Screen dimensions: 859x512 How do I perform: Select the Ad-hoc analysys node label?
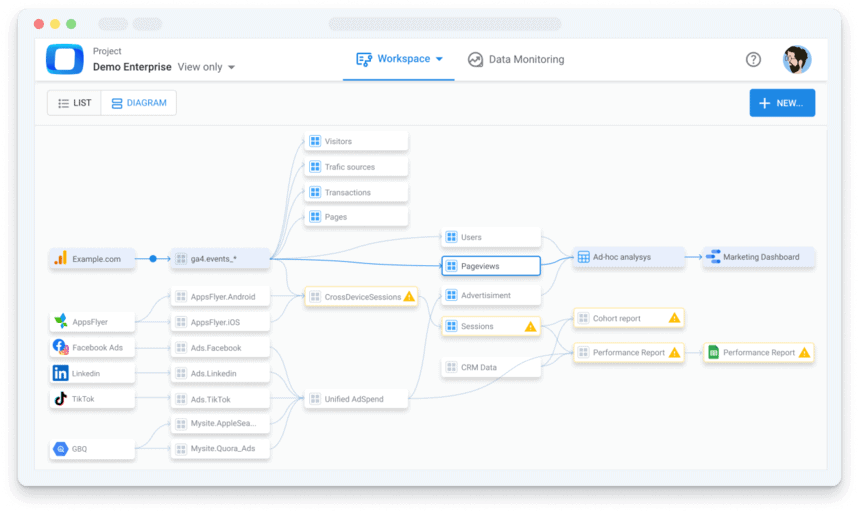622,257
